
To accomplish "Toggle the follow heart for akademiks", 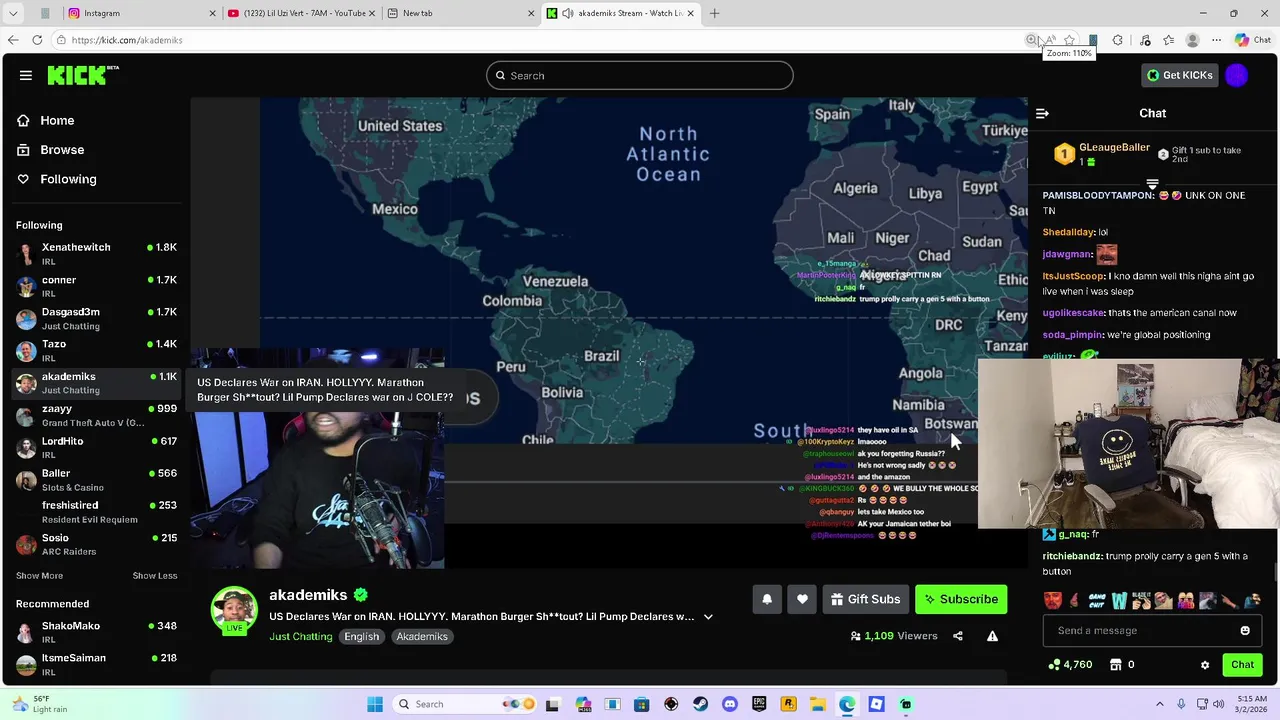I will click(802, 599).
